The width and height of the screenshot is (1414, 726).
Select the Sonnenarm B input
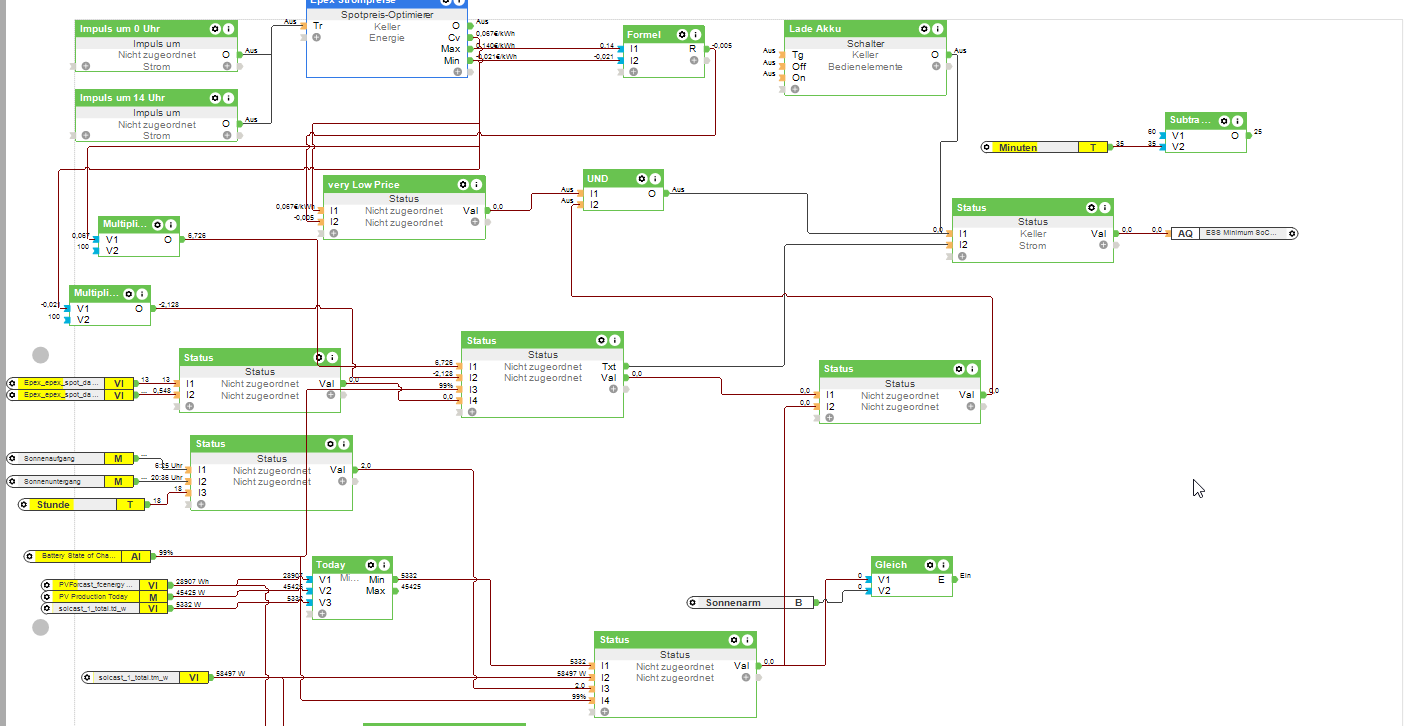coord(752,603)
